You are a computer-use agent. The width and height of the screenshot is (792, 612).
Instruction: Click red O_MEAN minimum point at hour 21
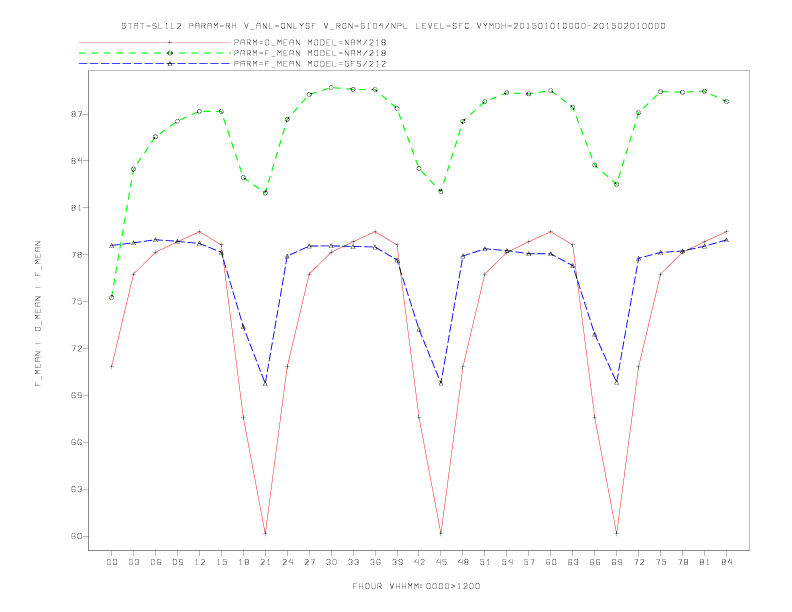265,533
